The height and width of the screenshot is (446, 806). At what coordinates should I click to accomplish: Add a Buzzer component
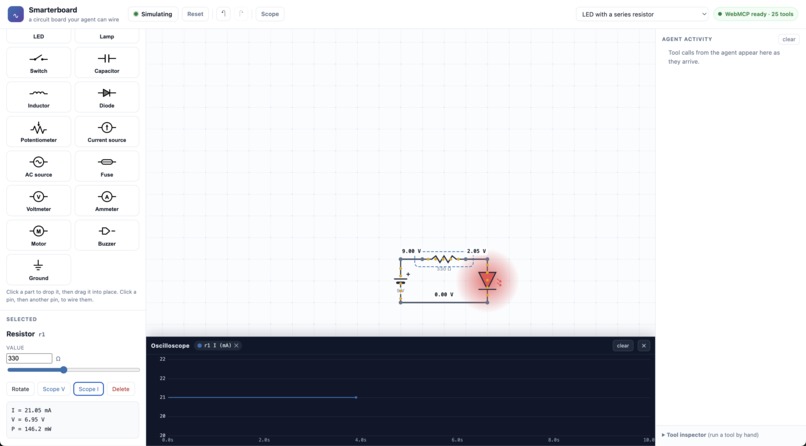pyautogui.click(x=107, y=235)
